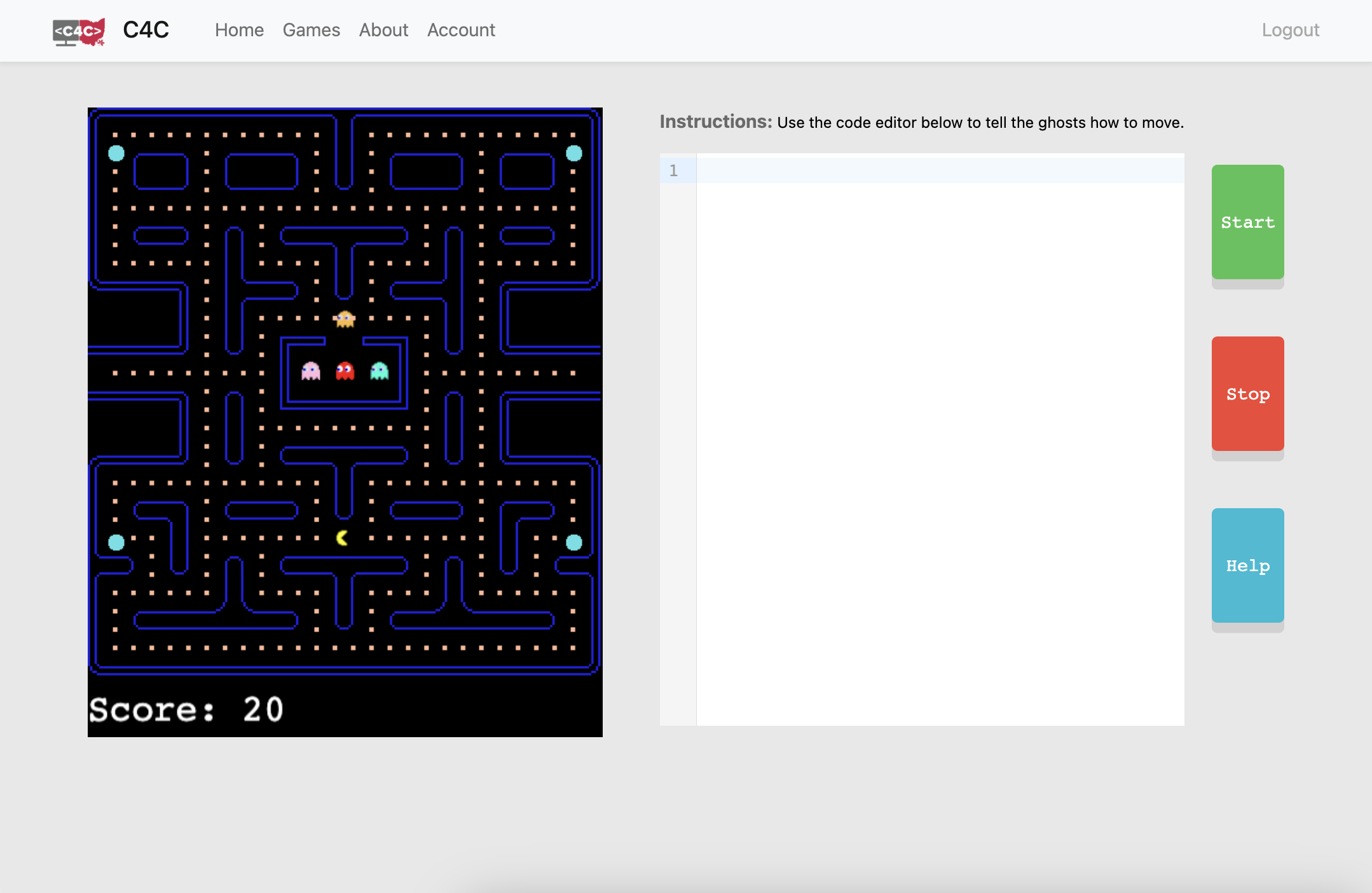
Task: Click the bottom-left cyan power pellet
Action: pyautogui.click(x=116, y=543)
